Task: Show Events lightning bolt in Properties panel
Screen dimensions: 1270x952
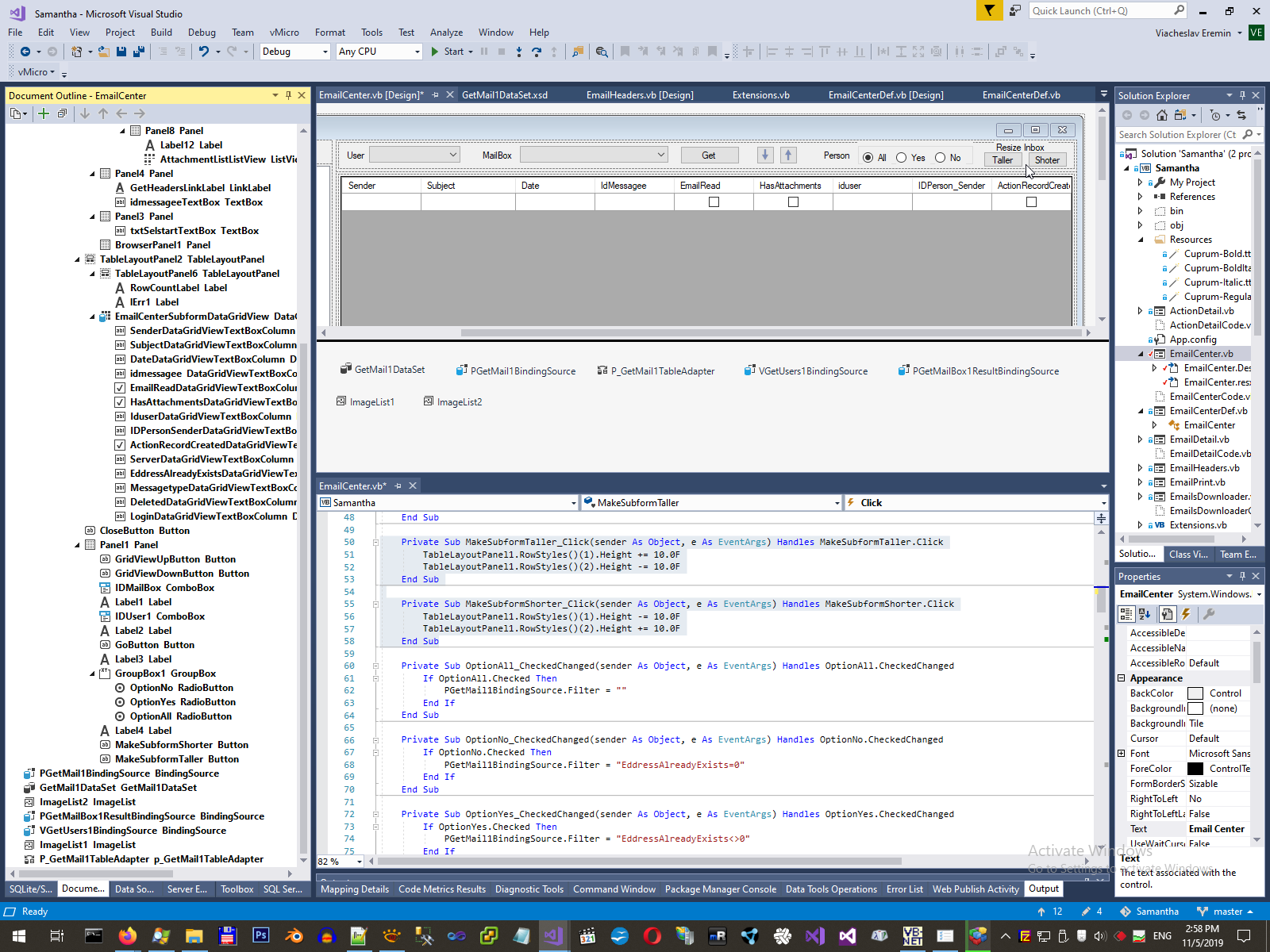Action: 1186,614
